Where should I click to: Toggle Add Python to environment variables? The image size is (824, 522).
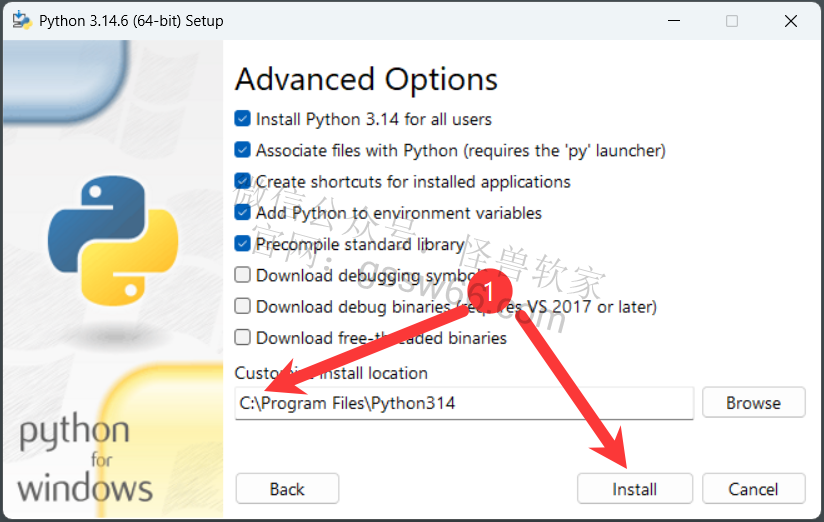coord(242,212)
